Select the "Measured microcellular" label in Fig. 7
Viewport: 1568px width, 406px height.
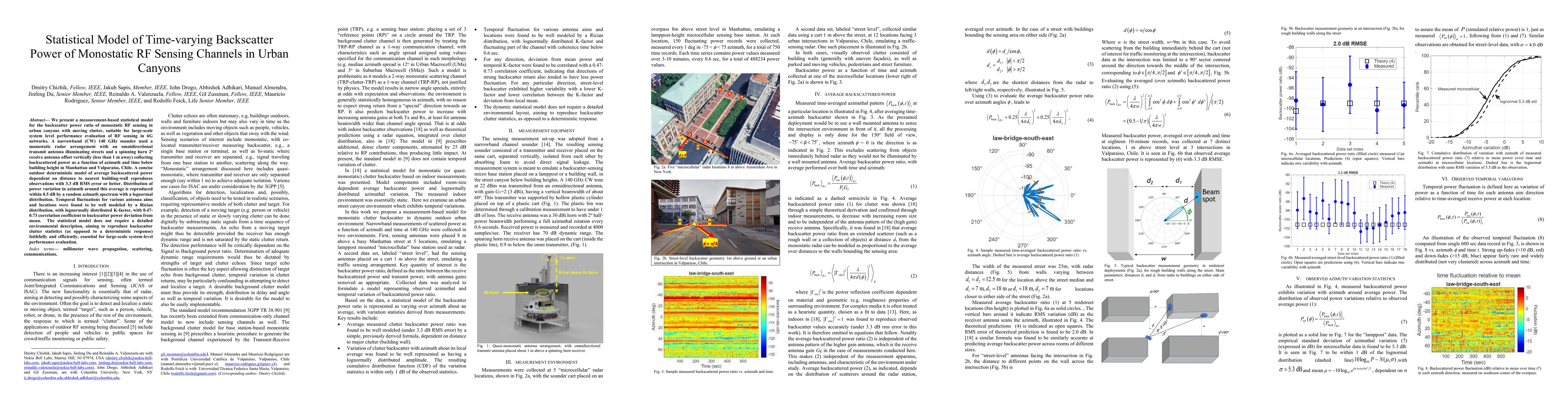click(x=1458, y=89)
